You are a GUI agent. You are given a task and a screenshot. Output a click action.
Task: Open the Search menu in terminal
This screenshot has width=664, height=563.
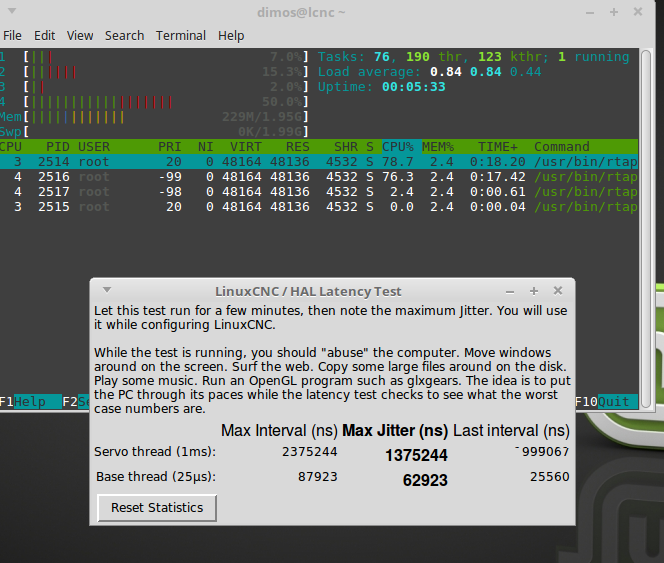click(x=124, y=36)
